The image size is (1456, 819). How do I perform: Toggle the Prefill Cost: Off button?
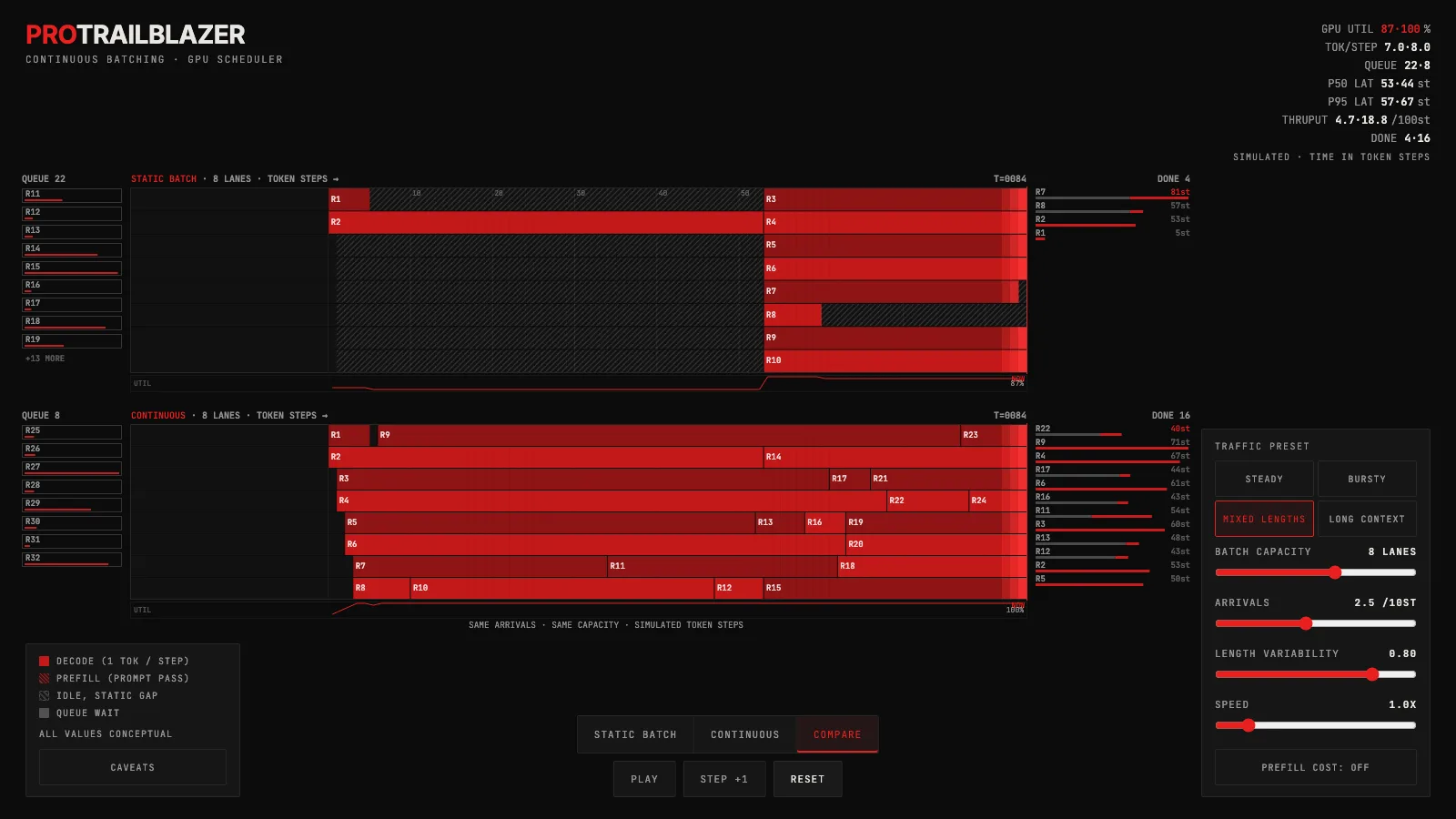[x=1316, y=767]
